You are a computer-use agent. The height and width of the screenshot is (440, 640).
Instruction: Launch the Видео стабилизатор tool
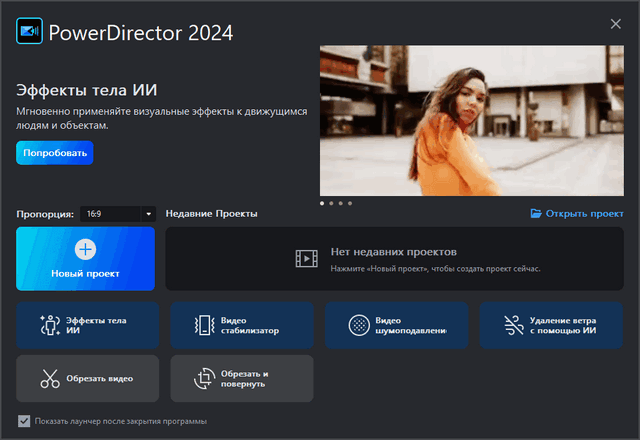pyautogui.click(x=241, y=324)
